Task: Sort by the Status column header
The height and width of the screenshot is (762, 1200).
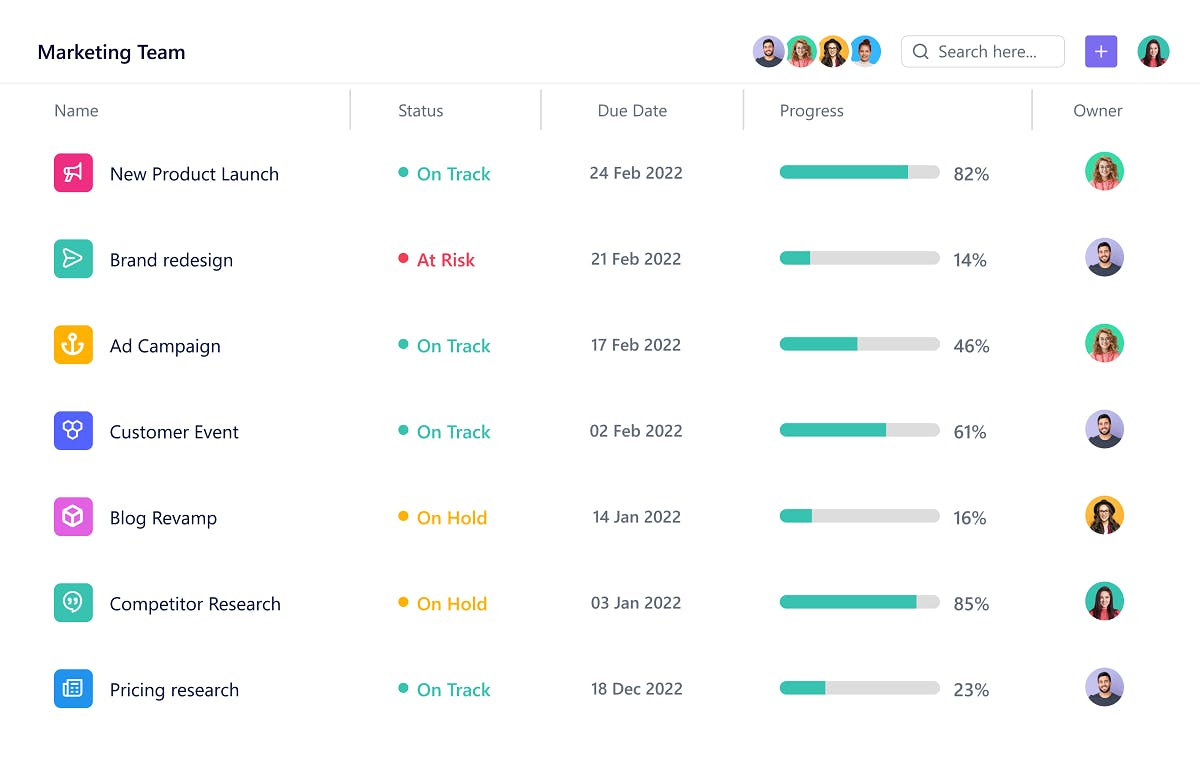Action: pos(421,110)
